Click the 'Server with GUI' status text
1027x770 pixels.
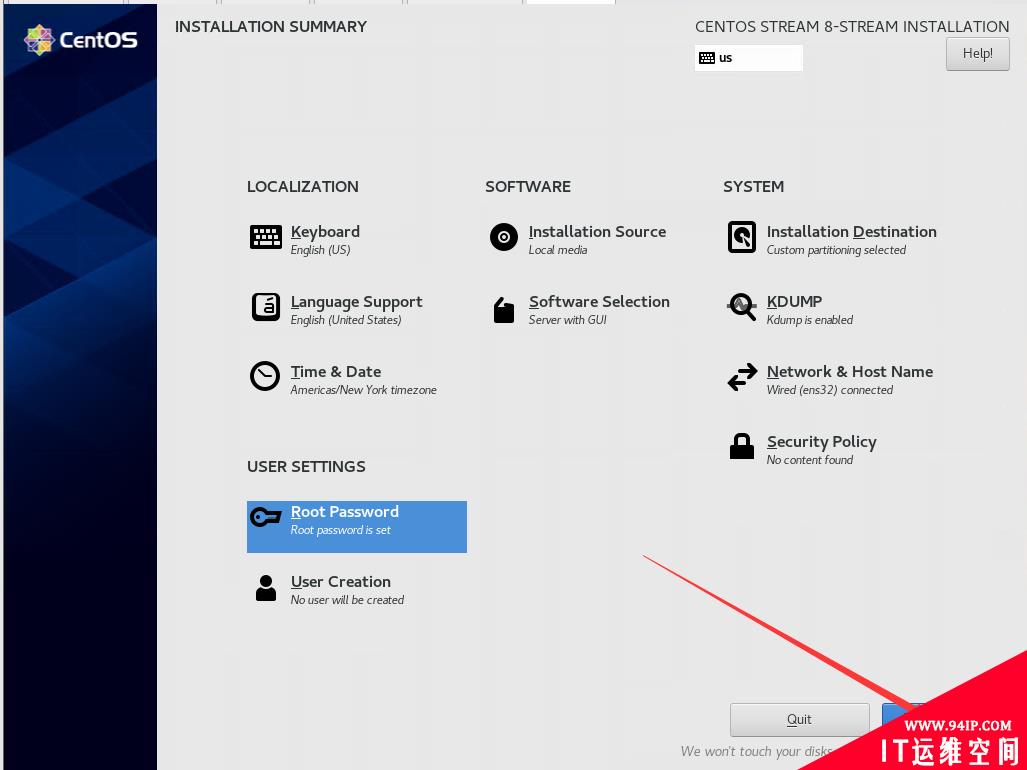(567, 320)
